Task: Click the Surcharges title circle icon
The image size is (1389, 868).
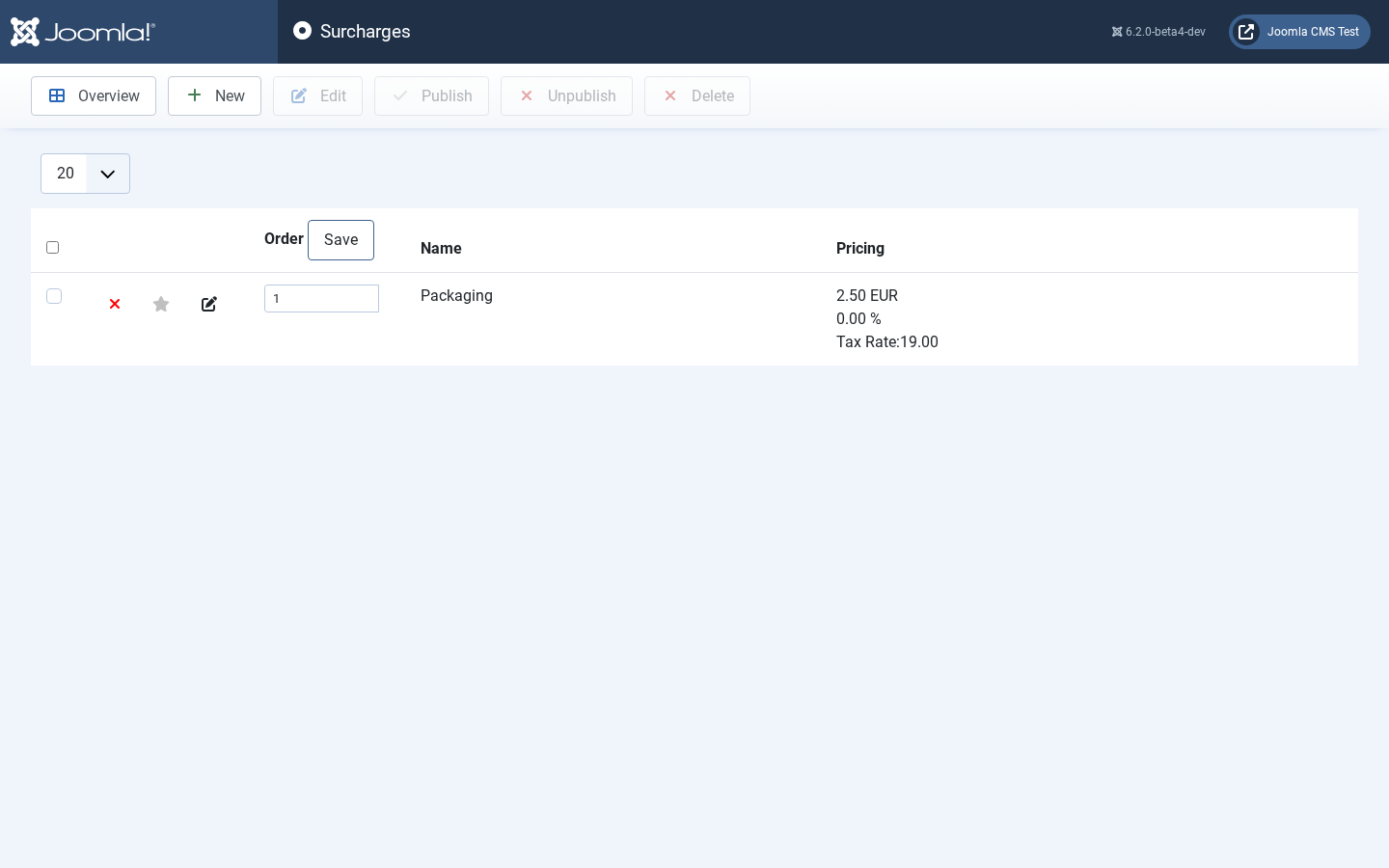Action: (x=302, y=31)
